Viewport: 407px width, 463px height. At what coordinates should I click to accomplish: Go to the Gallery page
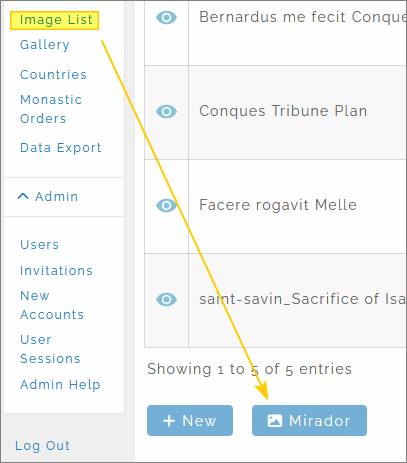(x=45, y=45)
